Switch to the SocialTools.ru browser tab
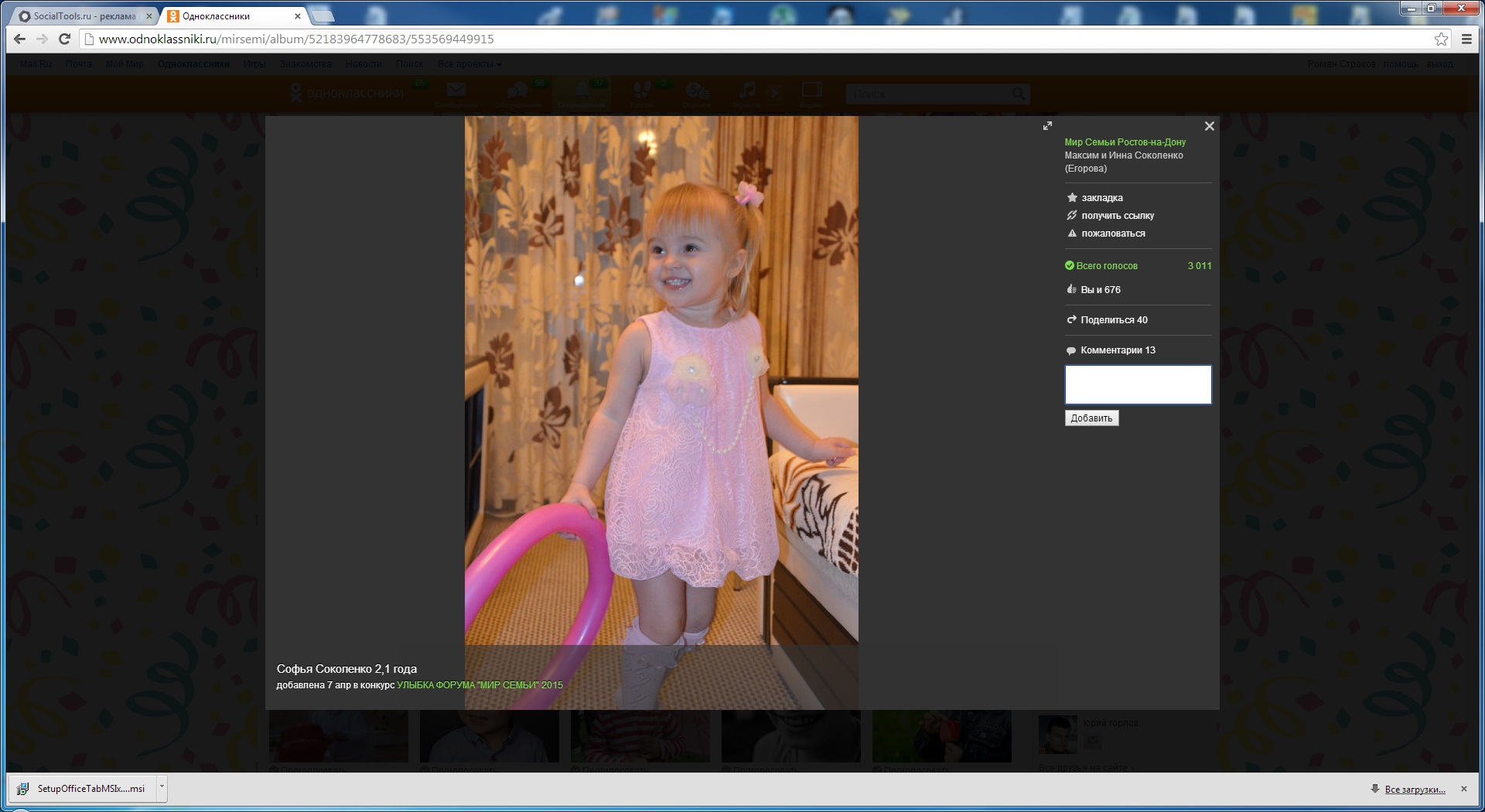This screenshot has width=1485, height=812. tap(84, 15)
